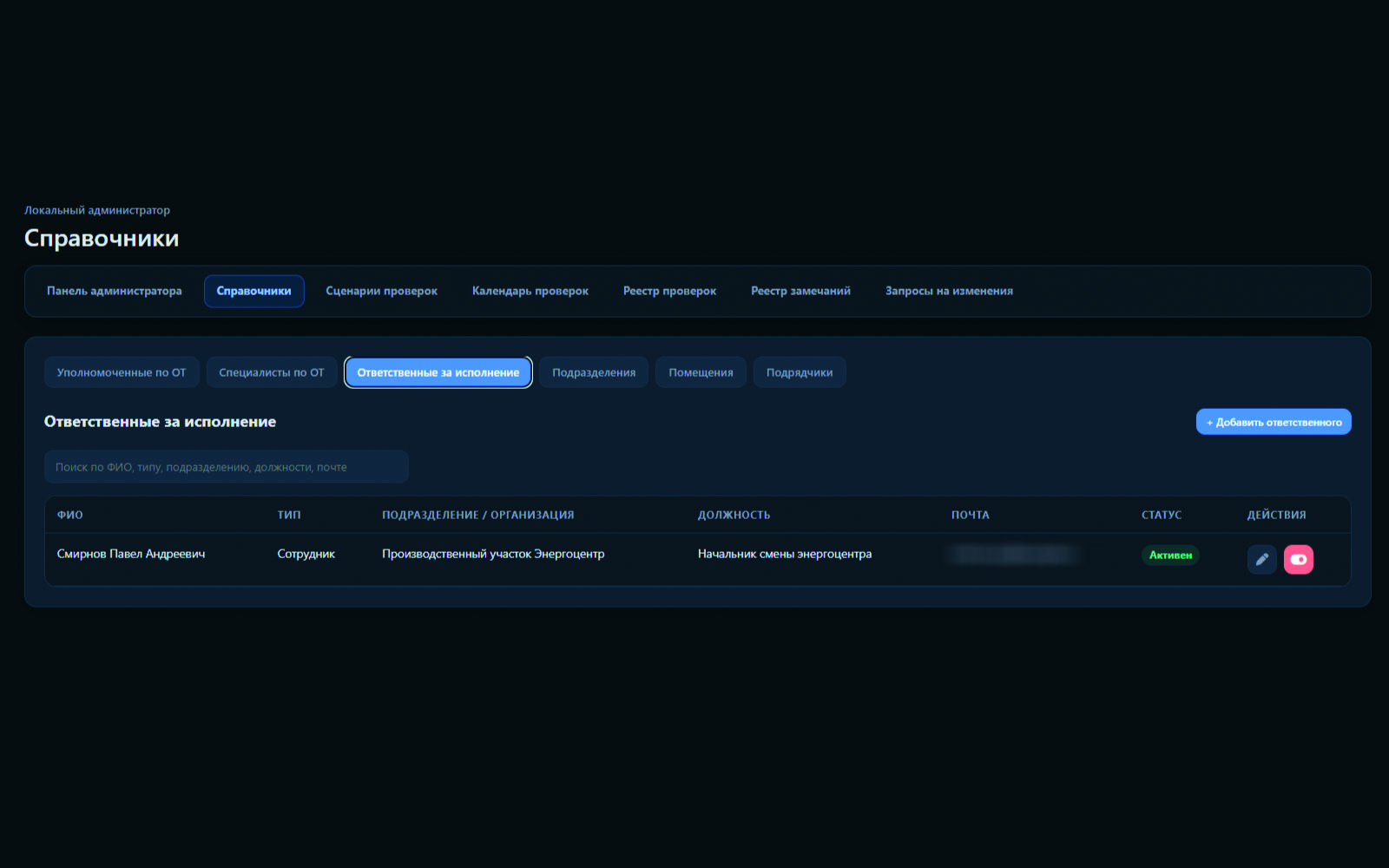
Task: Show Уполномоченные по ОТ directory
Action: tap(122, 372)
